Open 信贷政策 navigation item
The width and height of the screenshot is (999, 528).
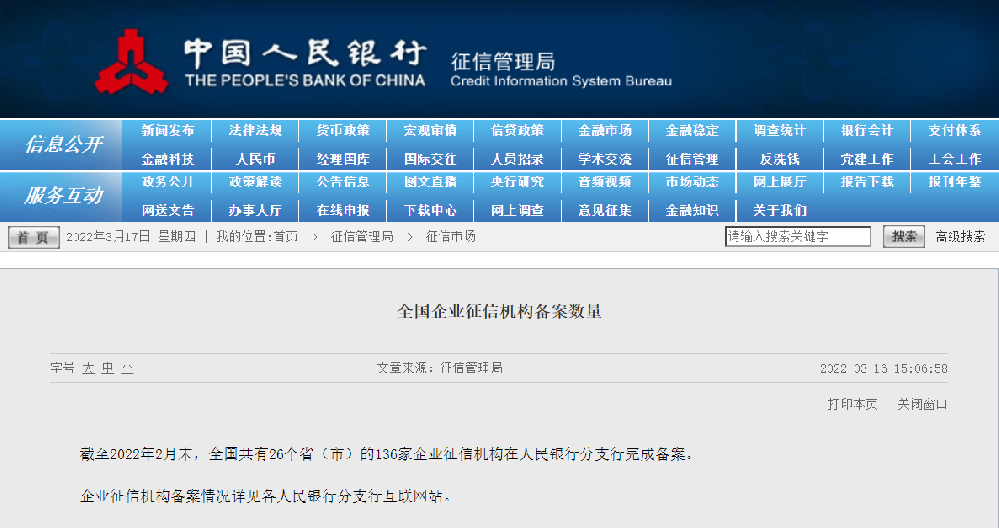(x=517, y=131)
